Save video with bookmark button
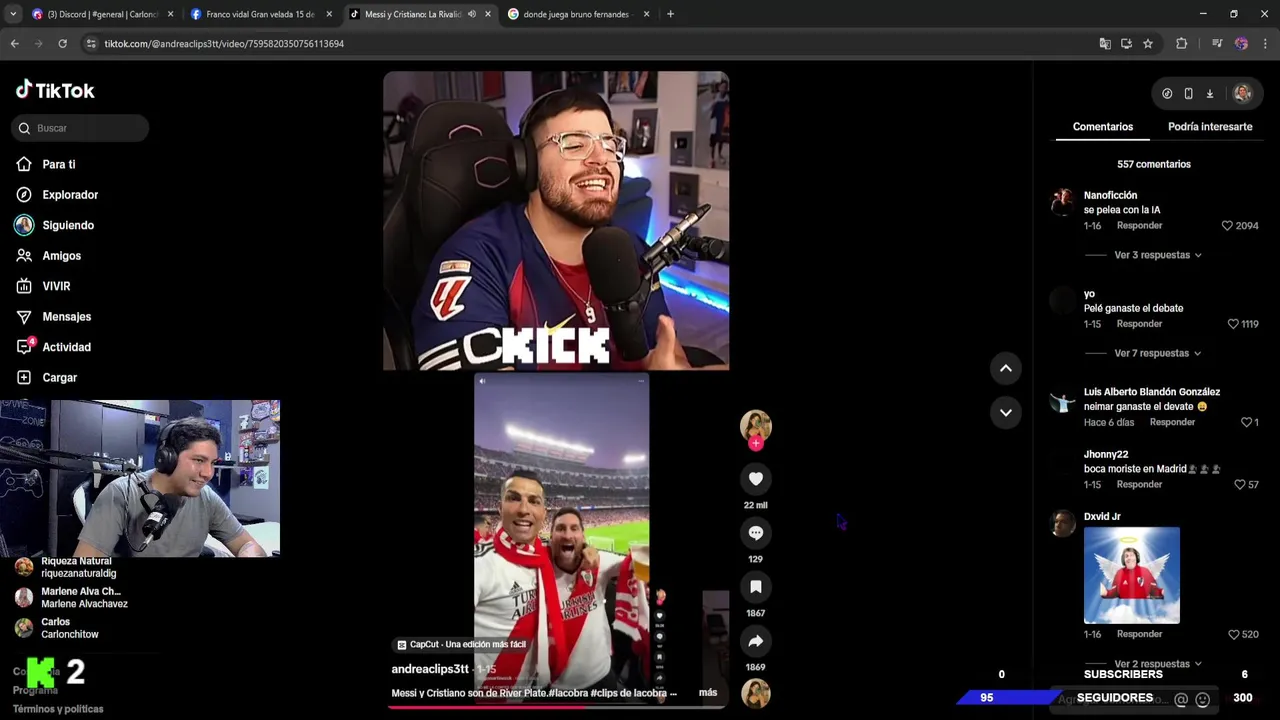 tap(756, 587)
